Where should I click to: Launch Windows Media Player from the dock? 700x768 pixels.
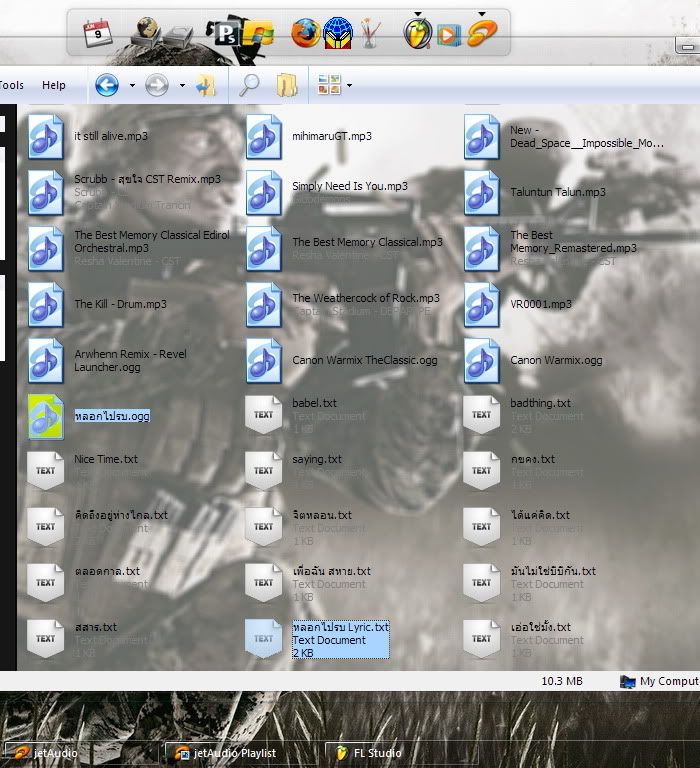coord(449,35)
